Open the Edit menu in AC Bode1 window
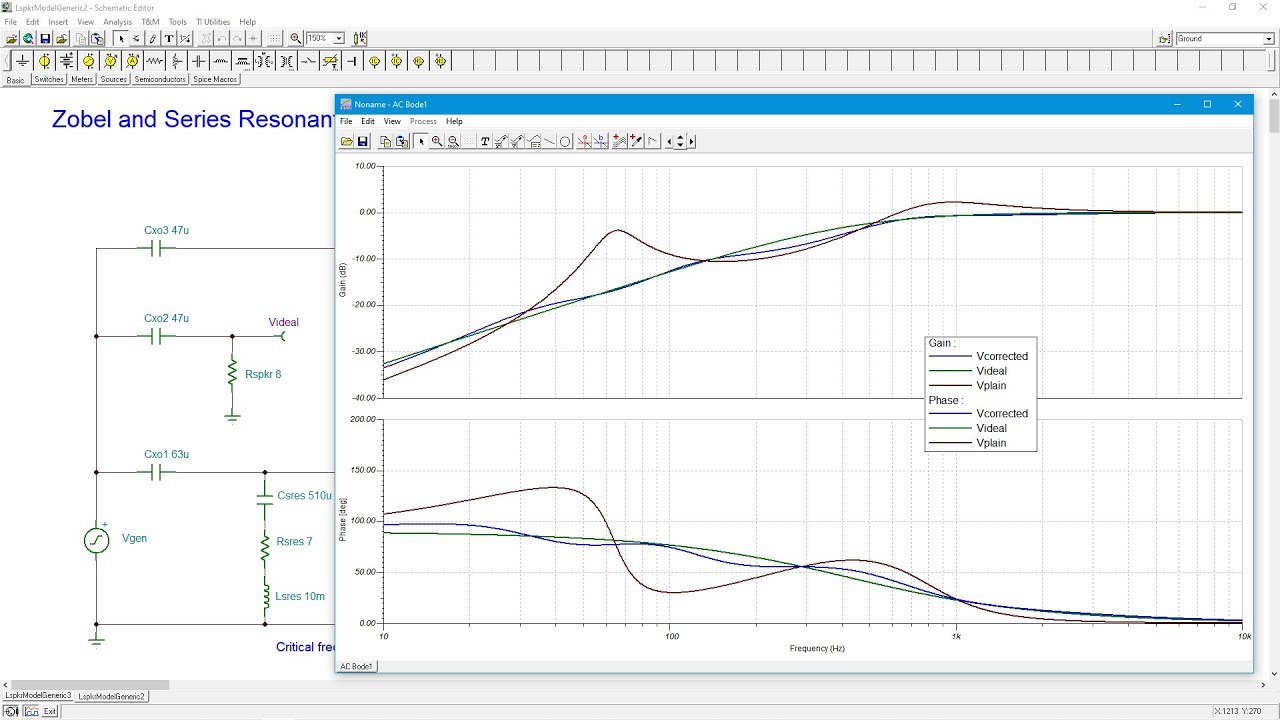Screen dimensions: 1280x720 click(x=368, y=121)
